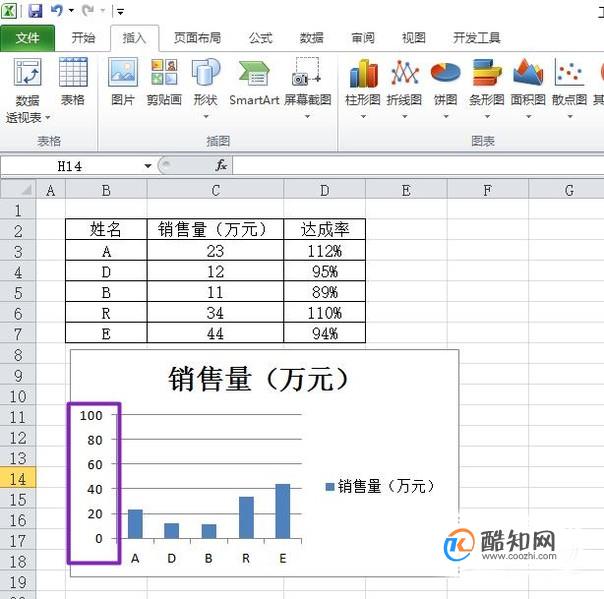
Task: Click the 折线图 line chart icon
Action: tap(405, 72)
